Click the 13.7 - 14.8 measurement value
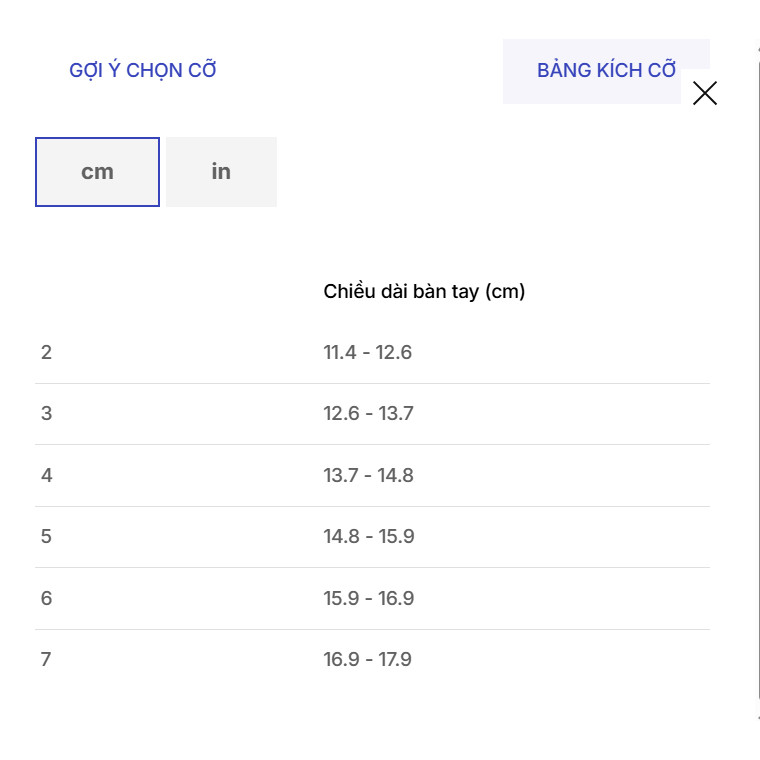Viewport: 760px width, 760px height. (368, 475)
